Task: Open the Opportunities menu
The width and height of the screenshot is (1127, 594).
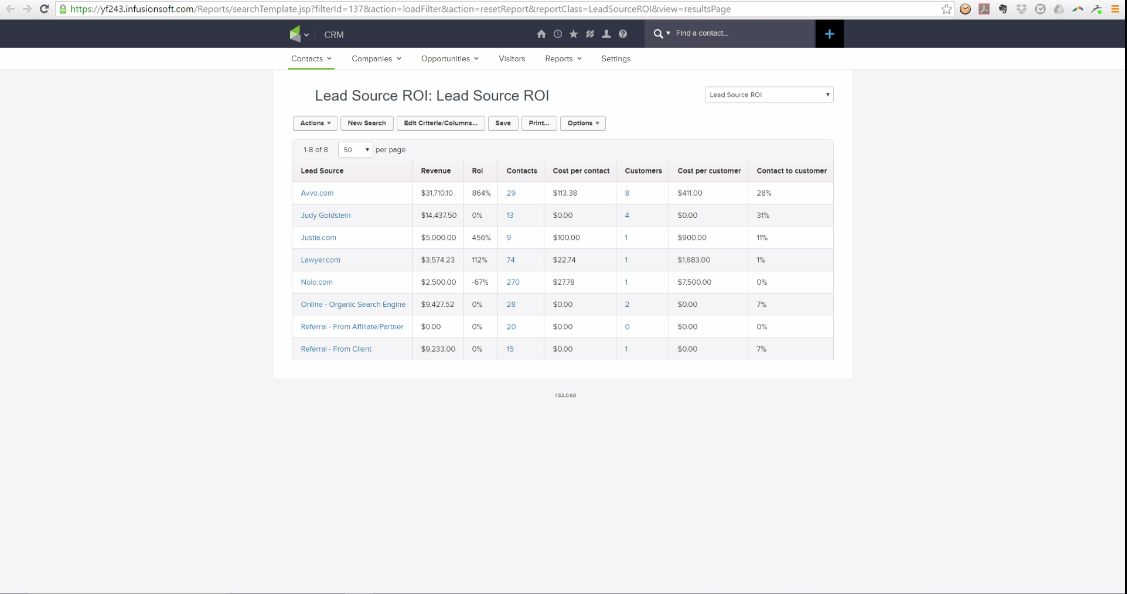Action: 449,59
